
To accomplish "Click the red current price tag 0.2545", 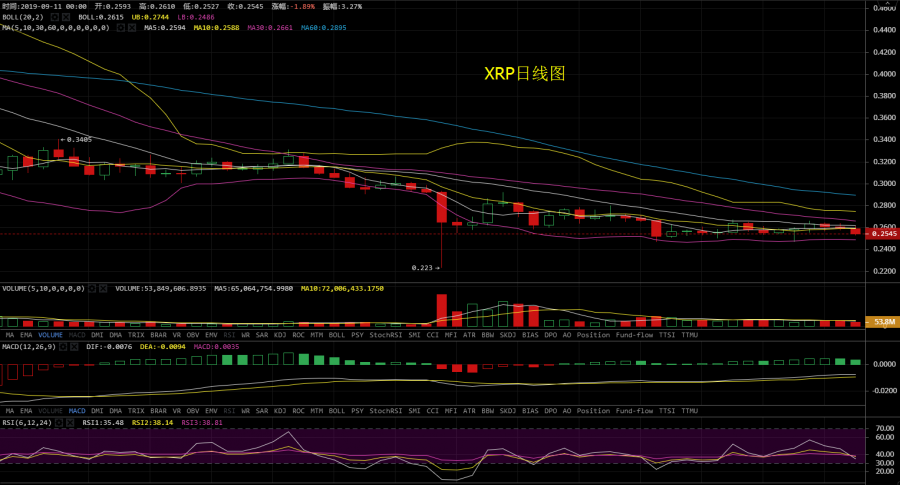I will [883, 234].
